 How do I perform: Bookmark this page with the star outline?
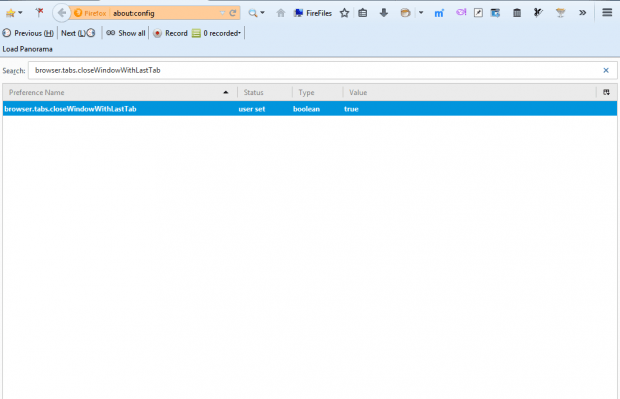tap(344, 13)
